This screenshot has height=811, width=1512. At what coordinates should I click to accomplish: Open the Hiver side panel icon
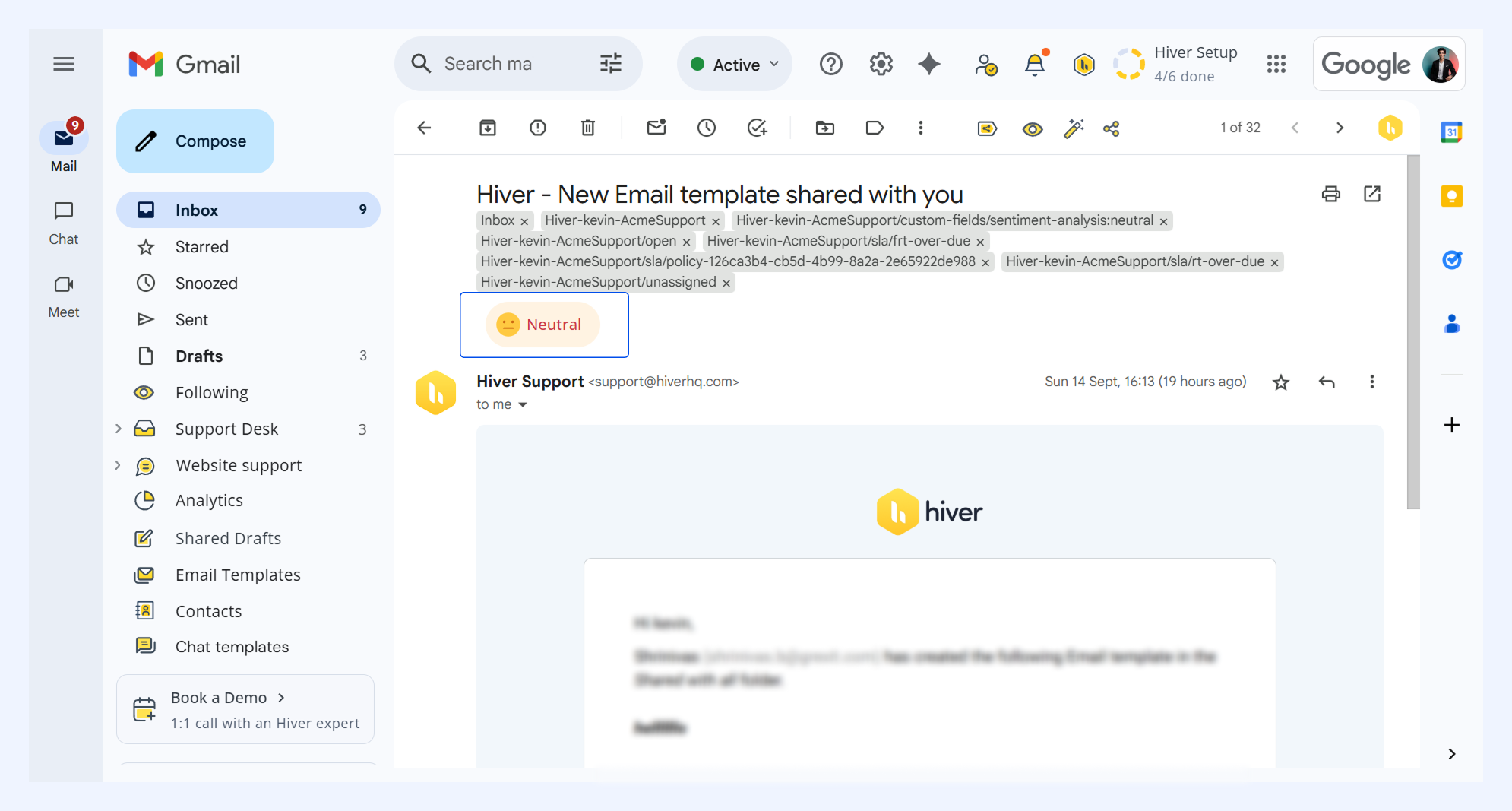pyautogui.click(x=1390, y=128)
